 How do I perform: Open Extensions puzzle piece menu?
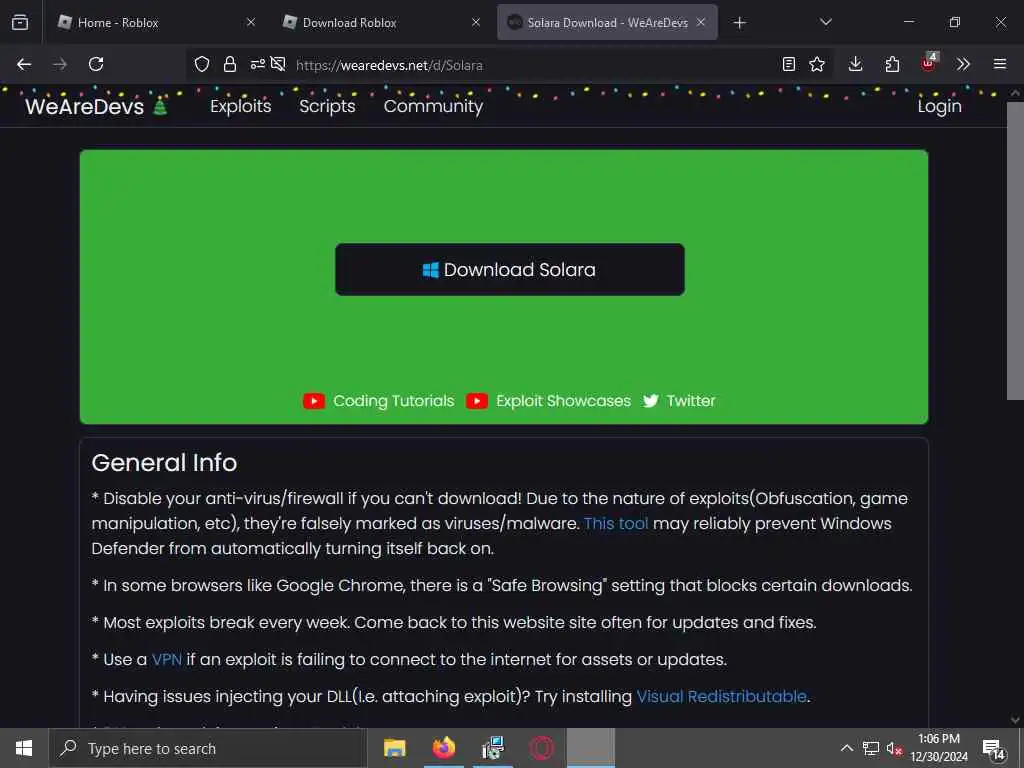pyautogui.click(x=892, y=64)
